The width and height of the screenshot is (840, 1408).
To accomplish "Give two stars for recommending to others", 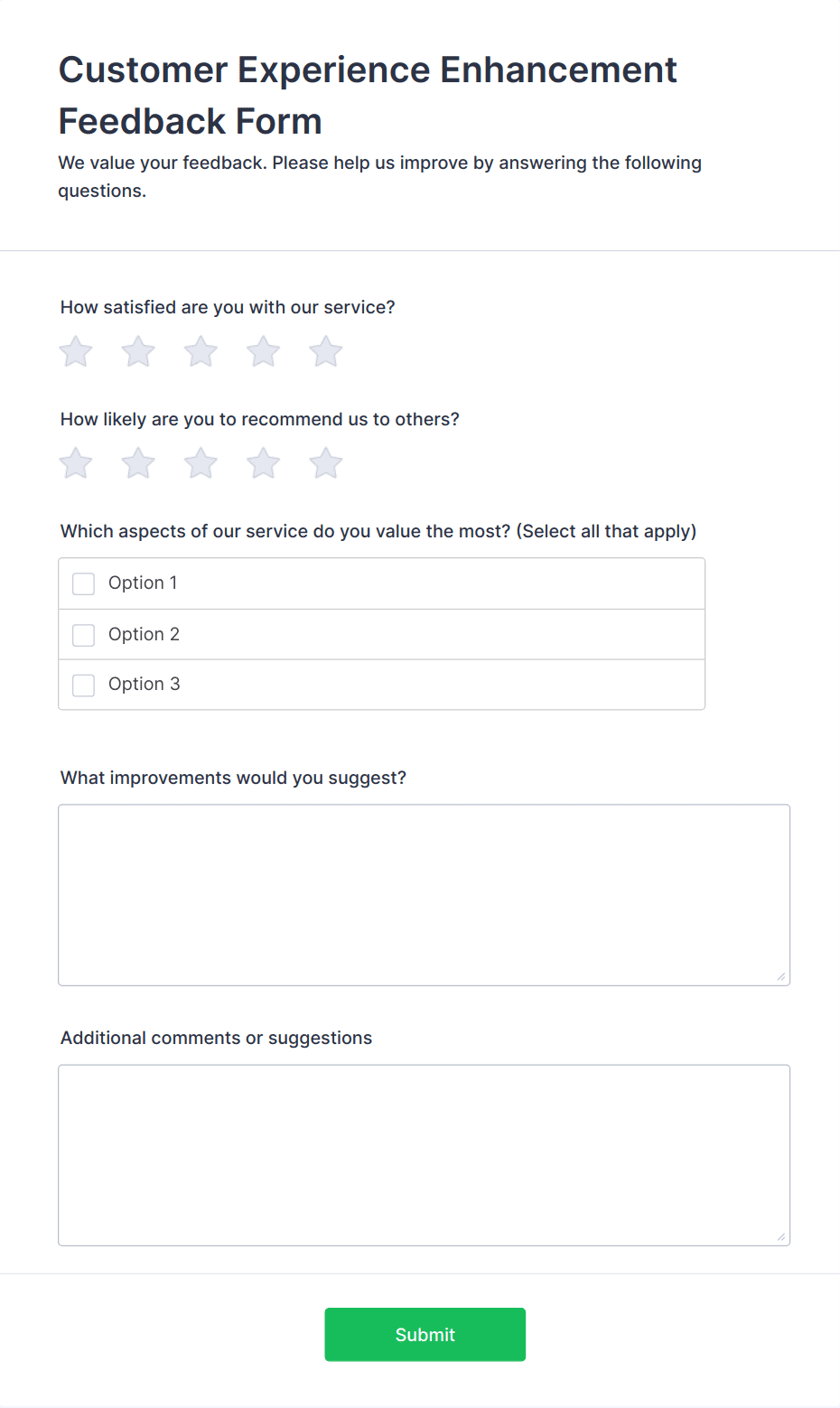I will (x=137, y=462).
